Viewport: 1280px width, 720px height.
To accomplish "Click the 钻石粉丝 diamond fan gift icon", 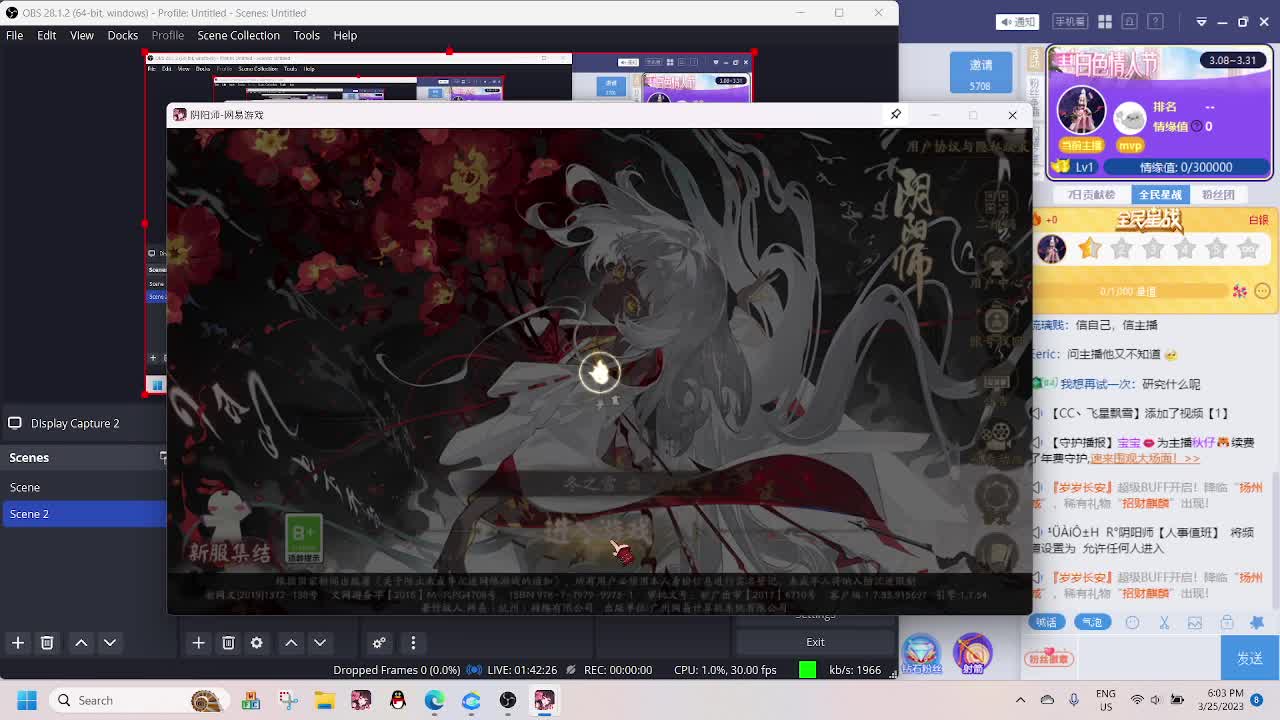I will (x=921, y=655).
